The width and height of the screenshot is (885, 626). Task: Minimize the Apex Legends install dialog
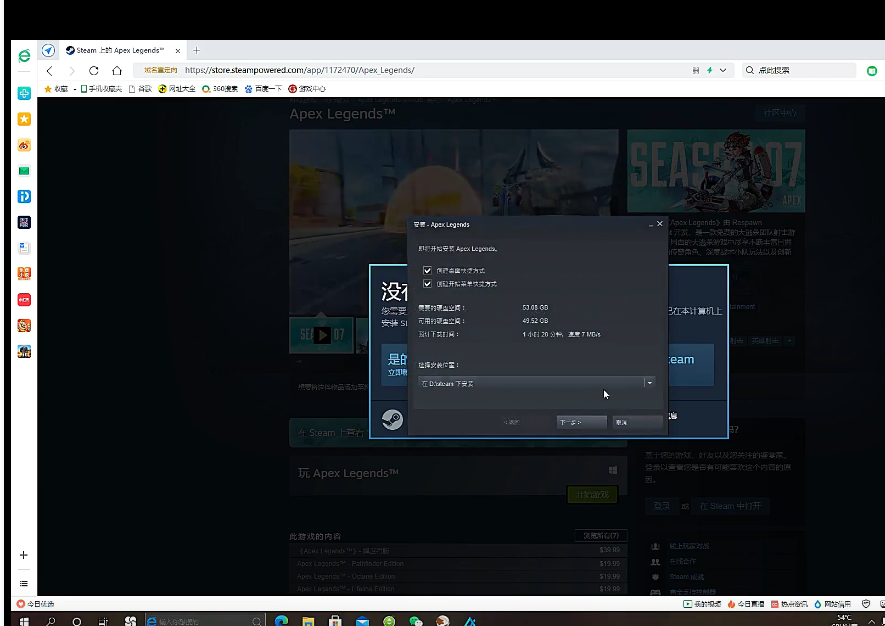(x=651, y=225)
